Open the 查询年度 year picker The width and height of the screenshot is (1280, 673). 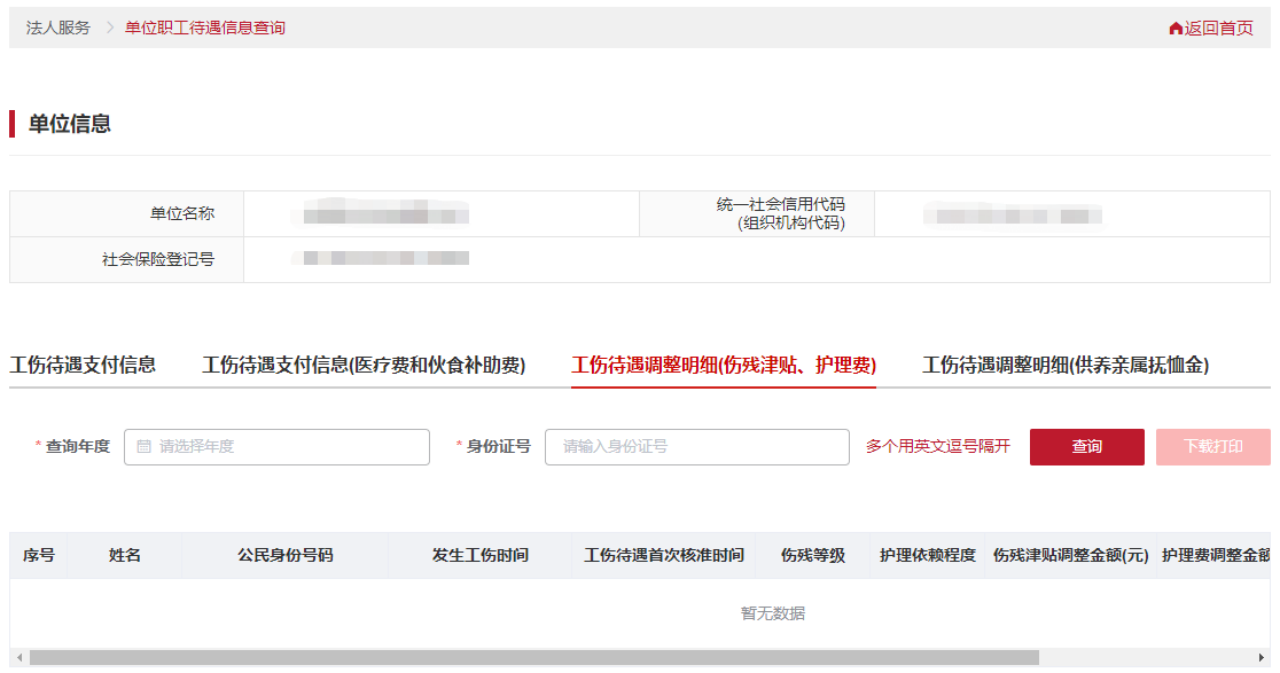pos(277,447)
